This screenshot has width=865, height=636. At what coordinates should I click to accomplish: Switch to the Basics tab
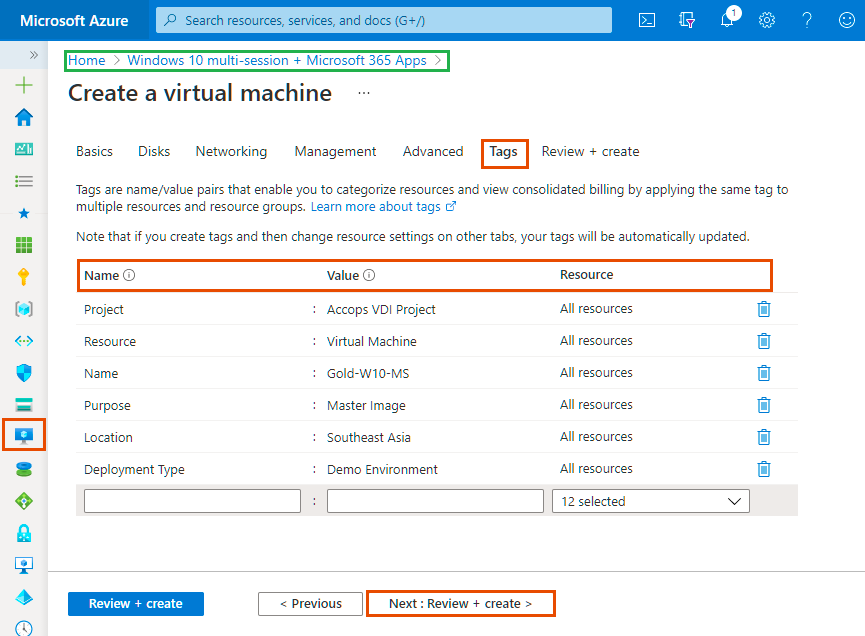(x=94, y=152)
